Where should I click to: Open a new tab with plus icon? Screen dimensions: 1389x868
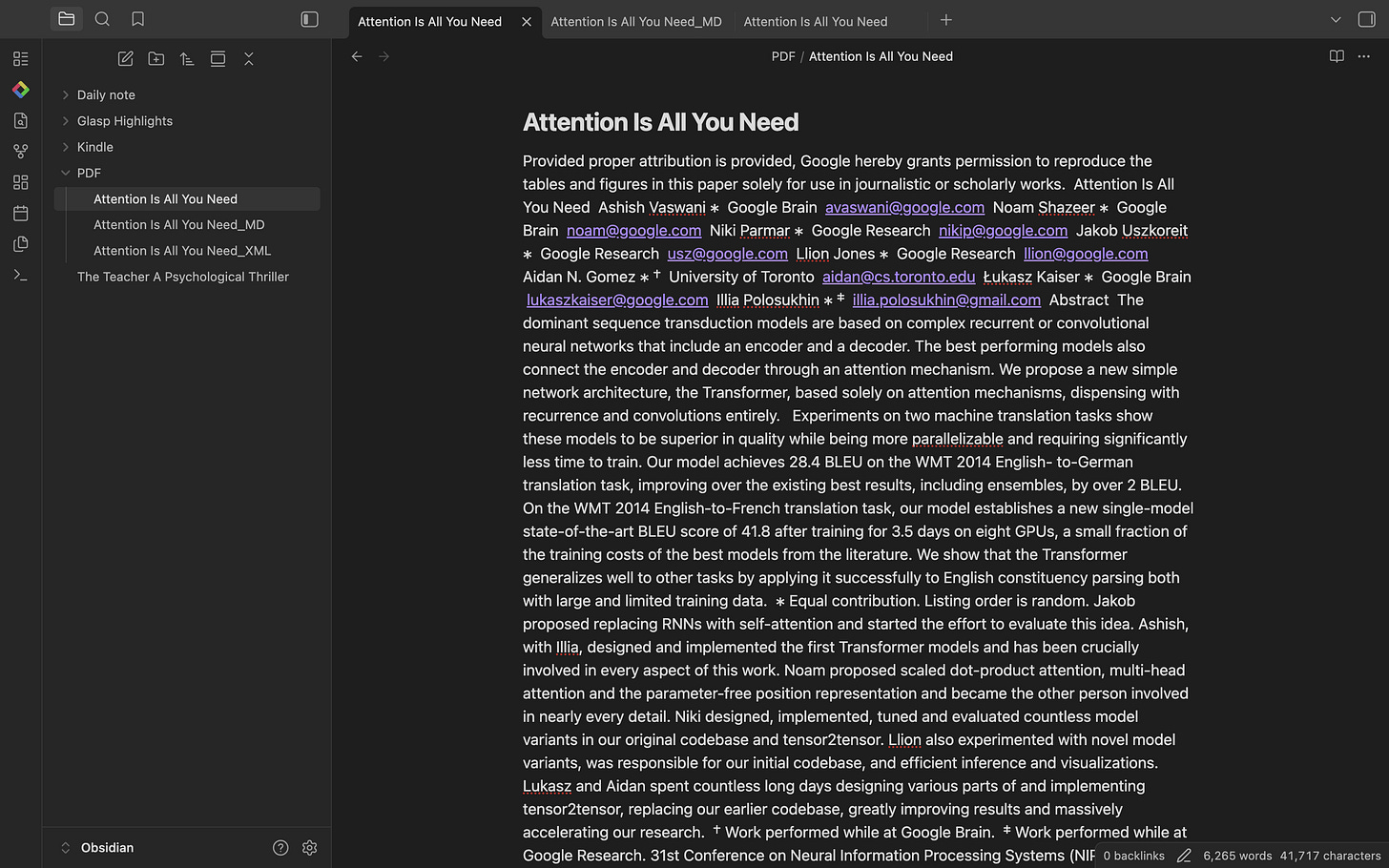click(x=945, y=20)
